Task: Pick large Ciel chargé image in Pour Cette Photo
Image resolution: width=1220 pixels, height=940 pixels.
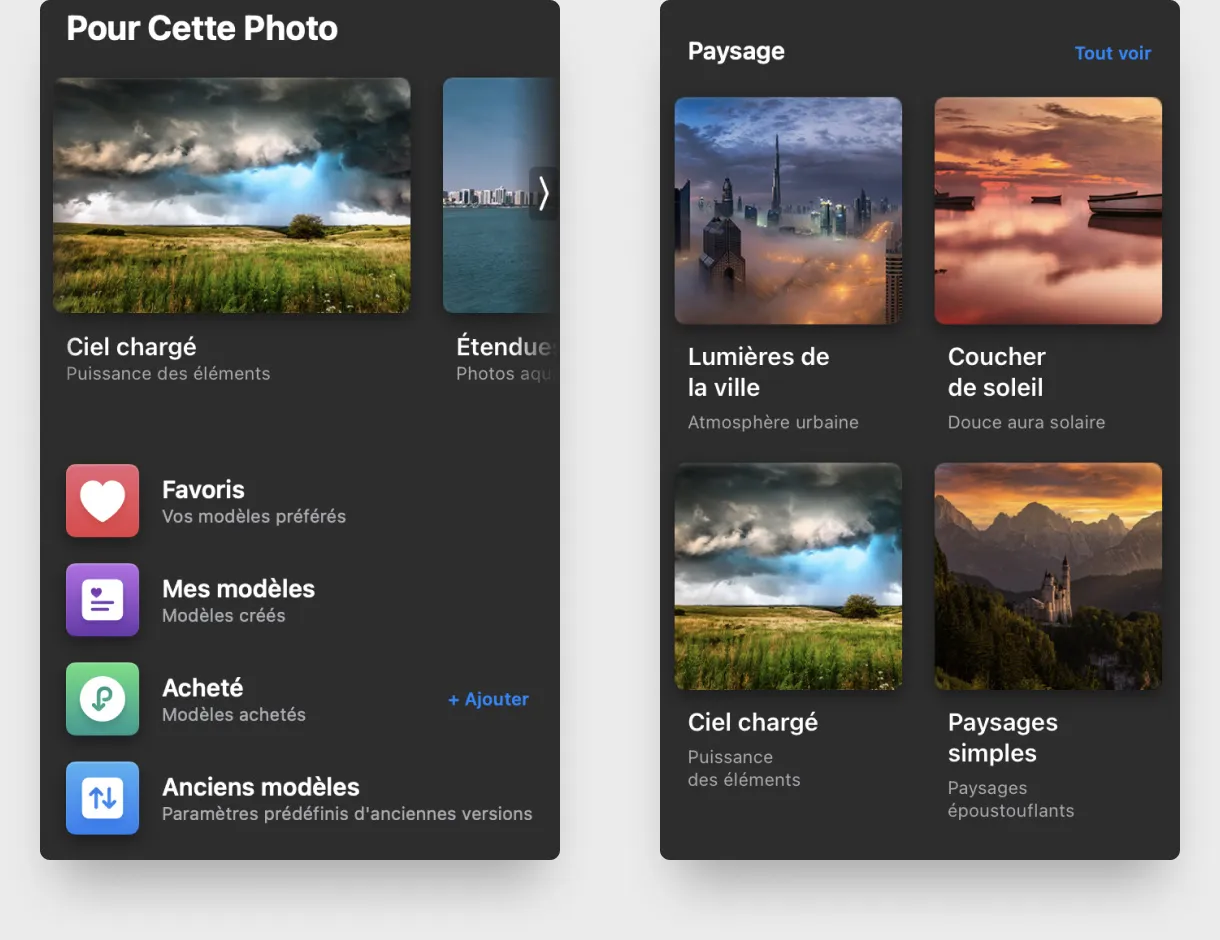Action: coord(231,195)
